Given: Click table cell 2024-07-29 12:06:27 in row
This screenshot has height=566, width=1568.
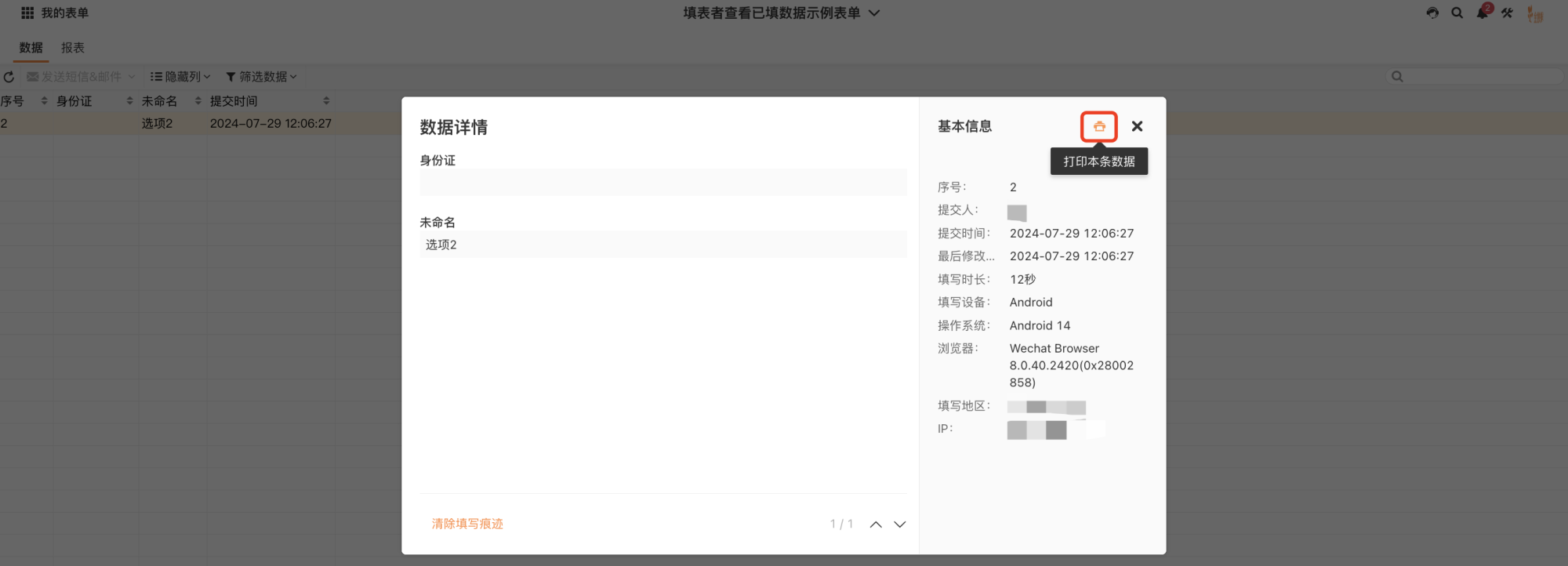Looking at the screenshot, I should tap(270, 124).
